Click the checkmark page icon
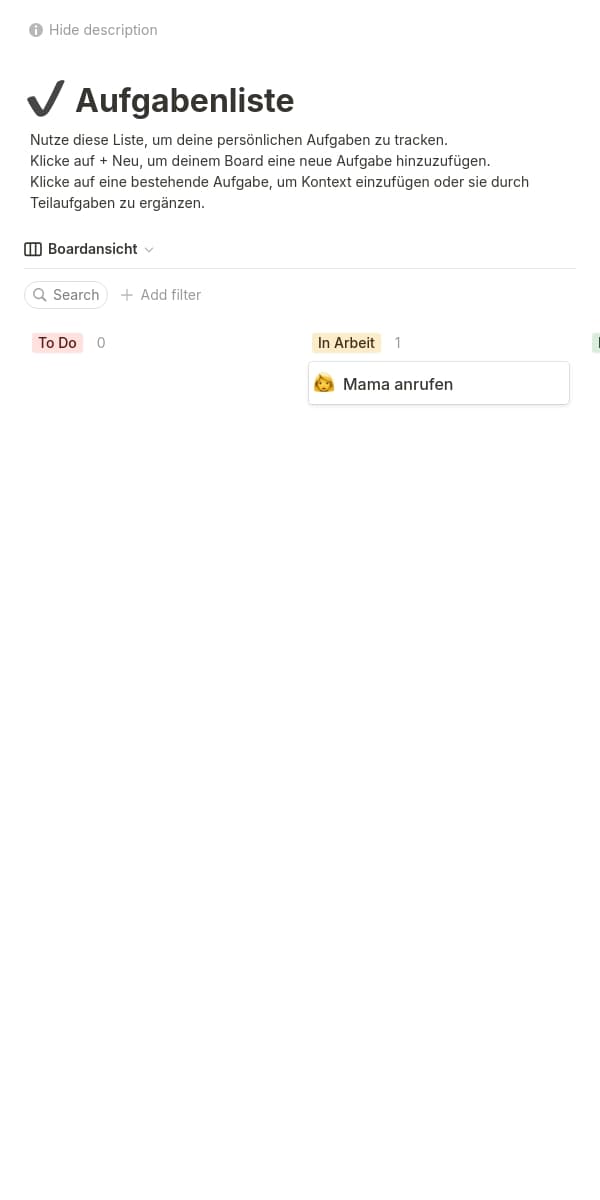Screen dimensions: 600x1200 [x=46, y=99]
